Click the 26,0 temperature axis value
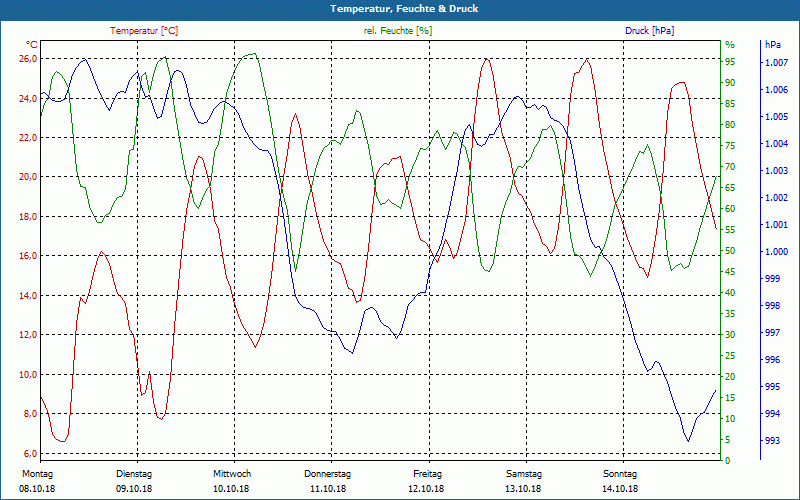 [28, 59]
